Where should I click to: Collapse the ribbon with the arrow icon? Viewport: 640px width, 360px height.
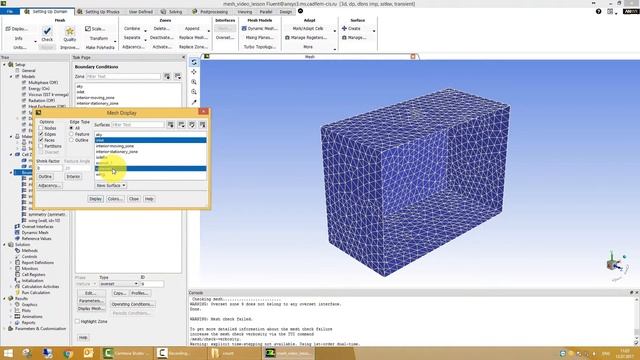300,11
